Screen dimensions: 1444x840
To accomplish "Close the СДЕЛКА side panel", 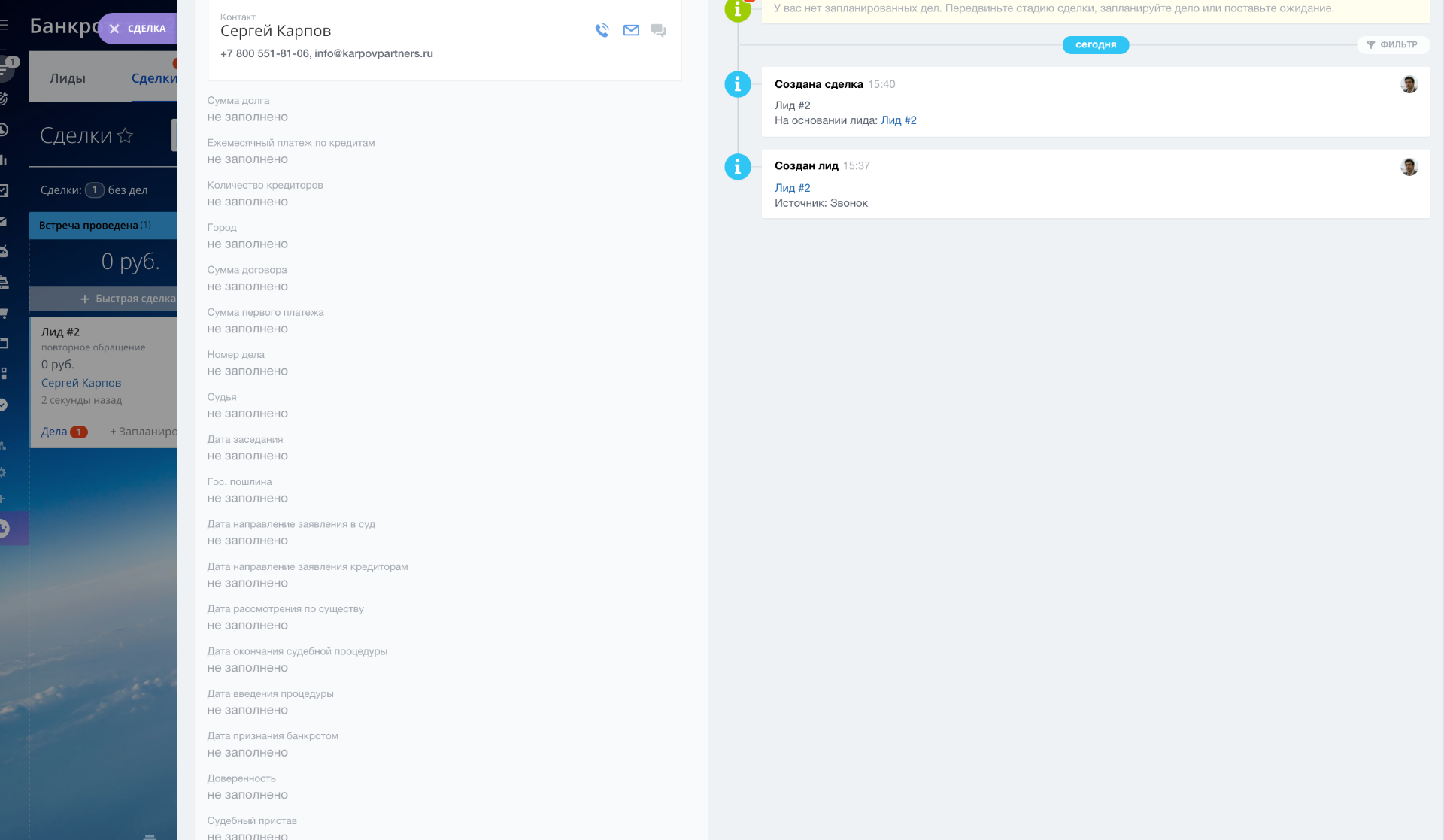I will [x=114, y=29].
